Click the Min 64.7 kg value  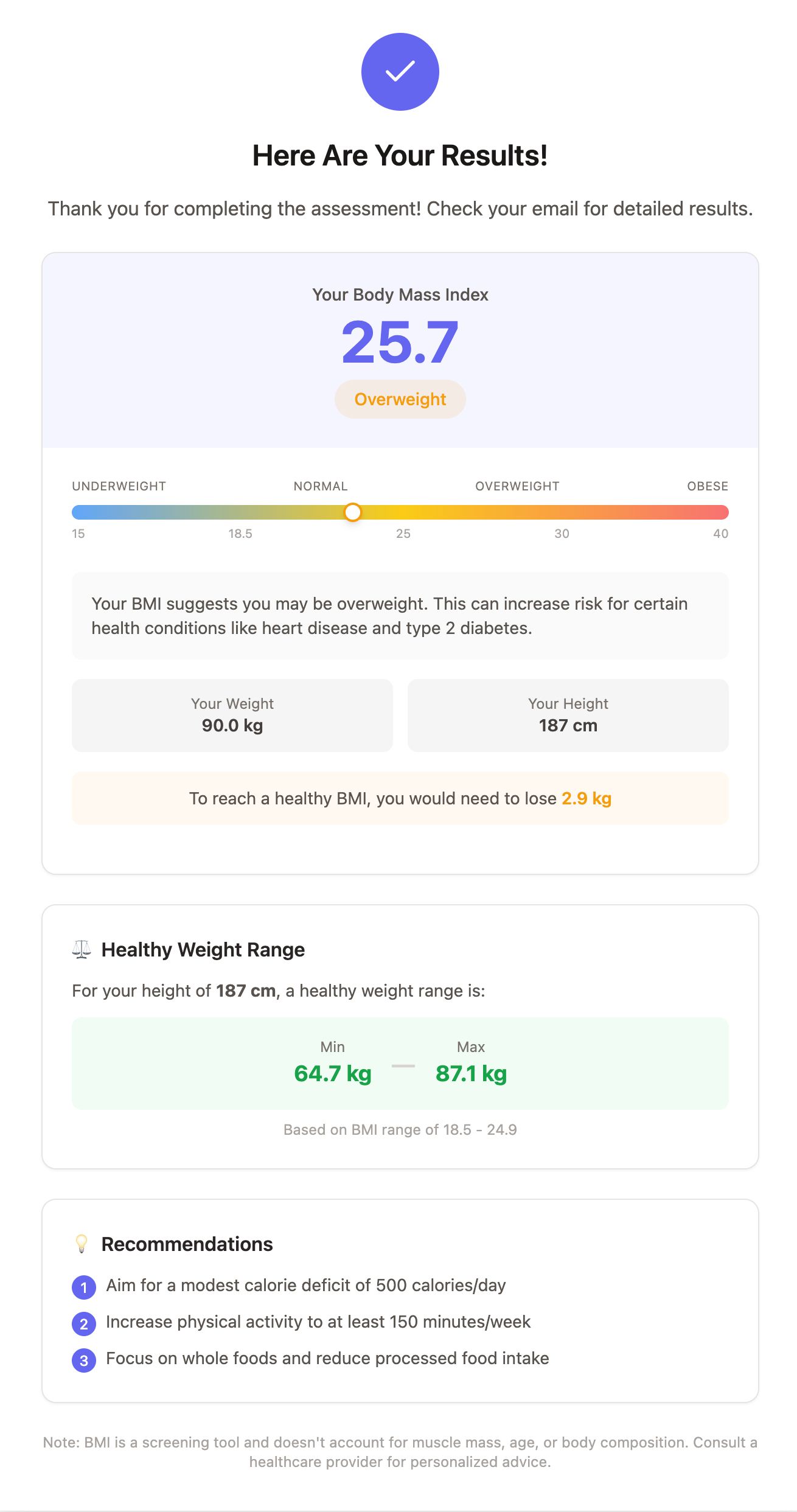tap(333, 1073)
